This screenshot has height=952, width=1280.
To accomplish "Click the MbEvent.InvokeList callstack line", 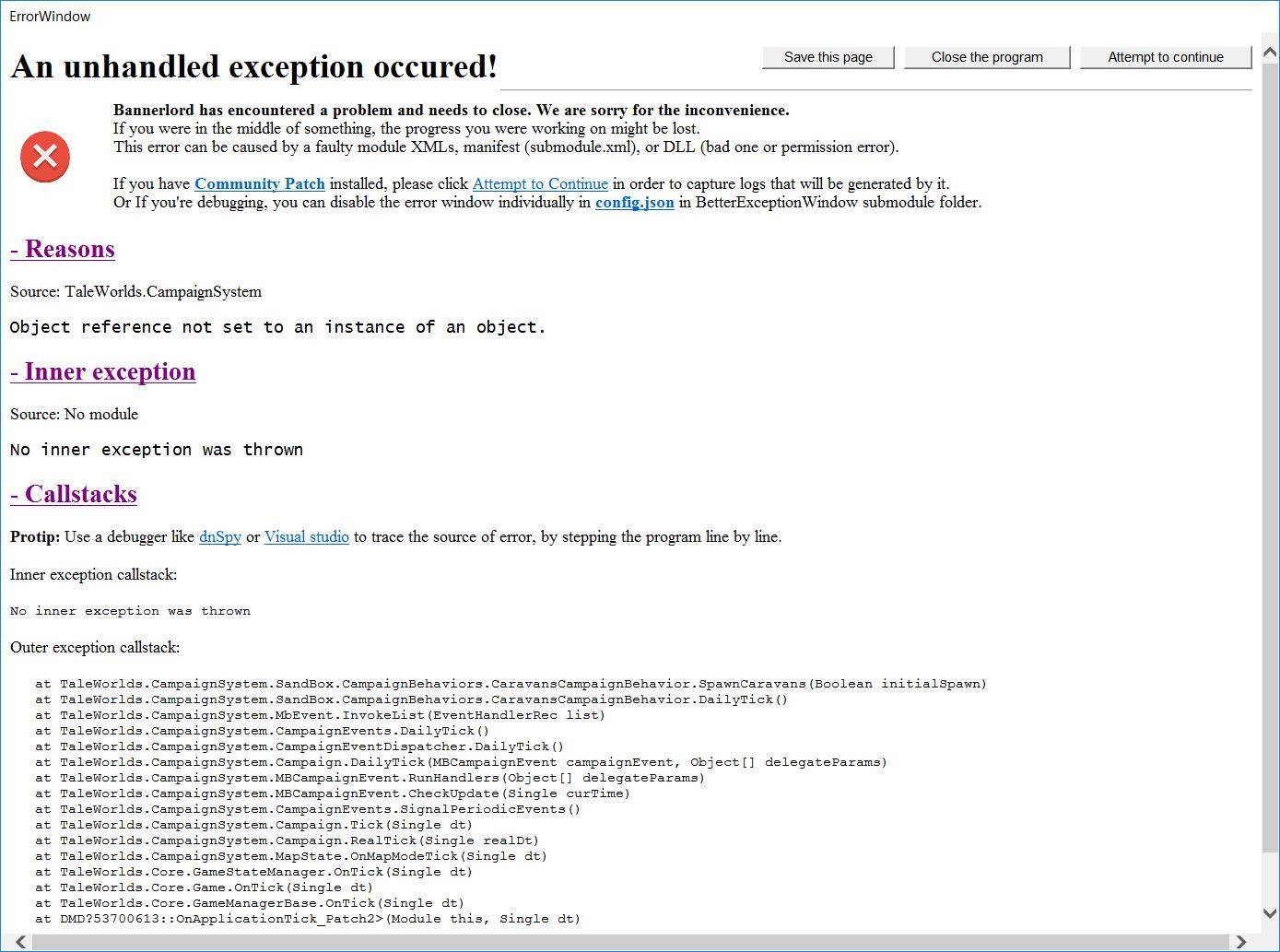I will tap(321, 715).
